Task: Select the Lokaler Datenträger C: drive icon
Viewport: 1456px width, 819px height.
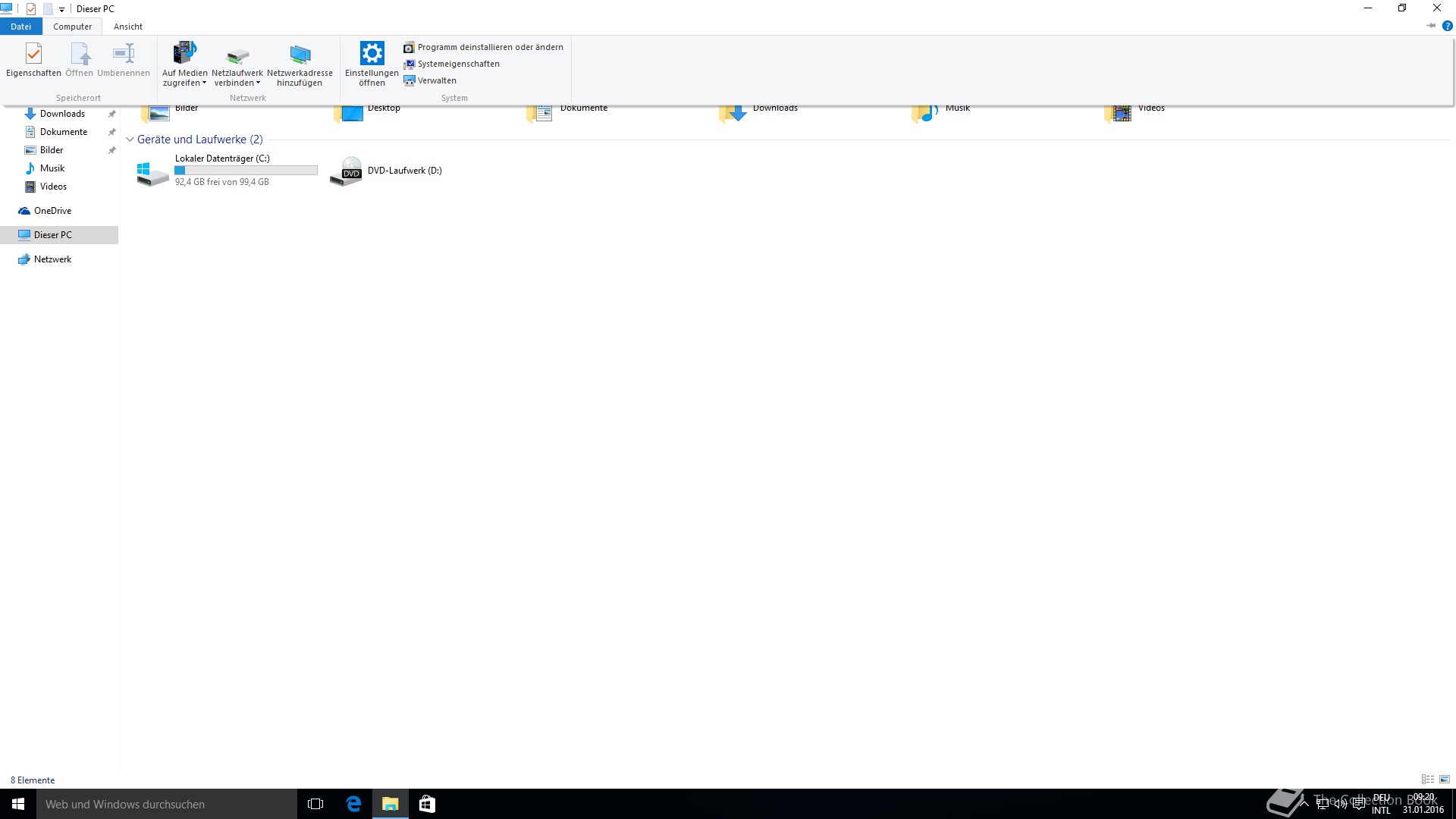Action: coord(152,172)
